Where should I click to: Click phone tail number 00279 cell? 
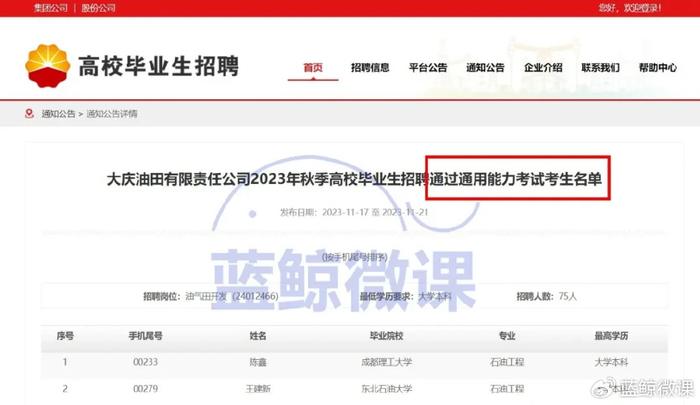(146, 389)
